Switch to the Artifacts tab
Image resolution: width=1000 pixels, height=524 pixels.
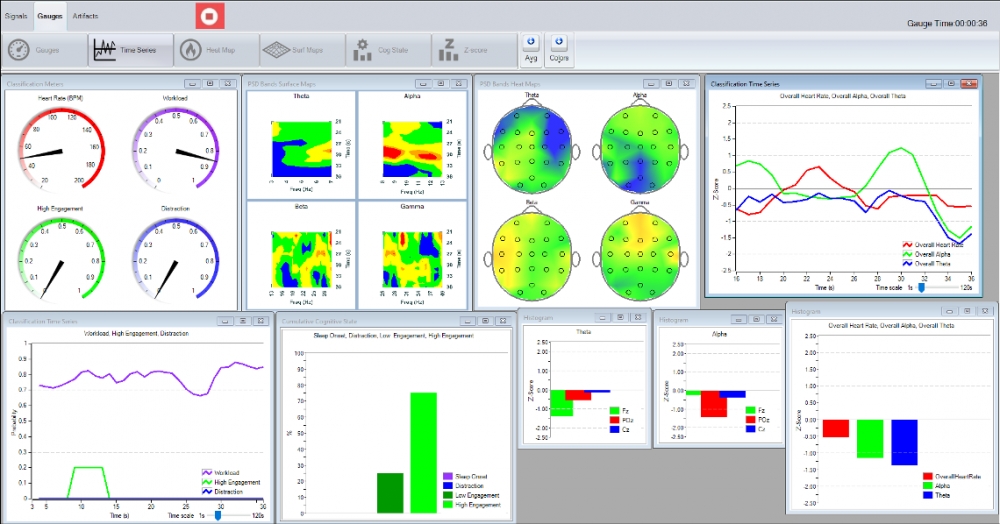pyautogui.click(x=85, y=17)
